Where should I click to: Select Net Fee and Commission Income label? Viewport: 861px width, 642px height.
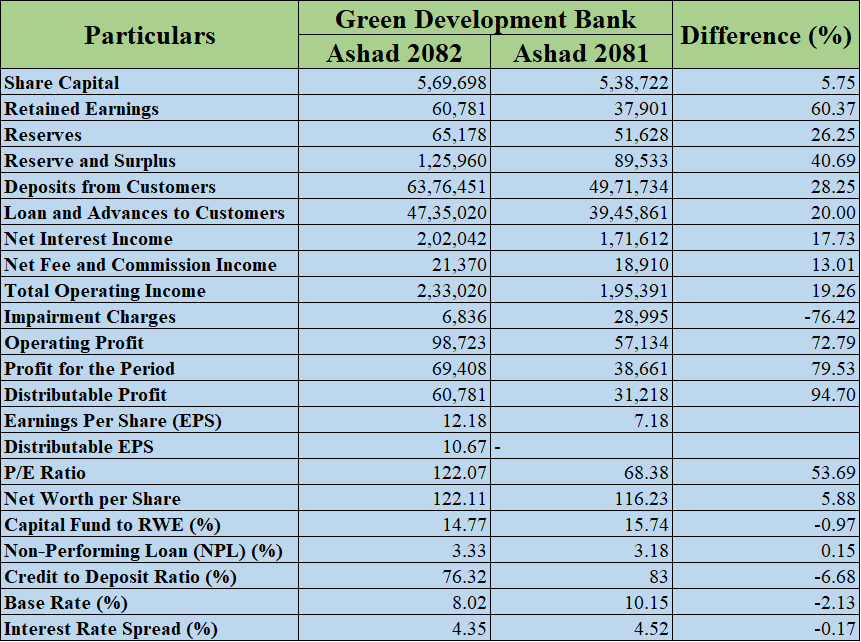[141, 265]
